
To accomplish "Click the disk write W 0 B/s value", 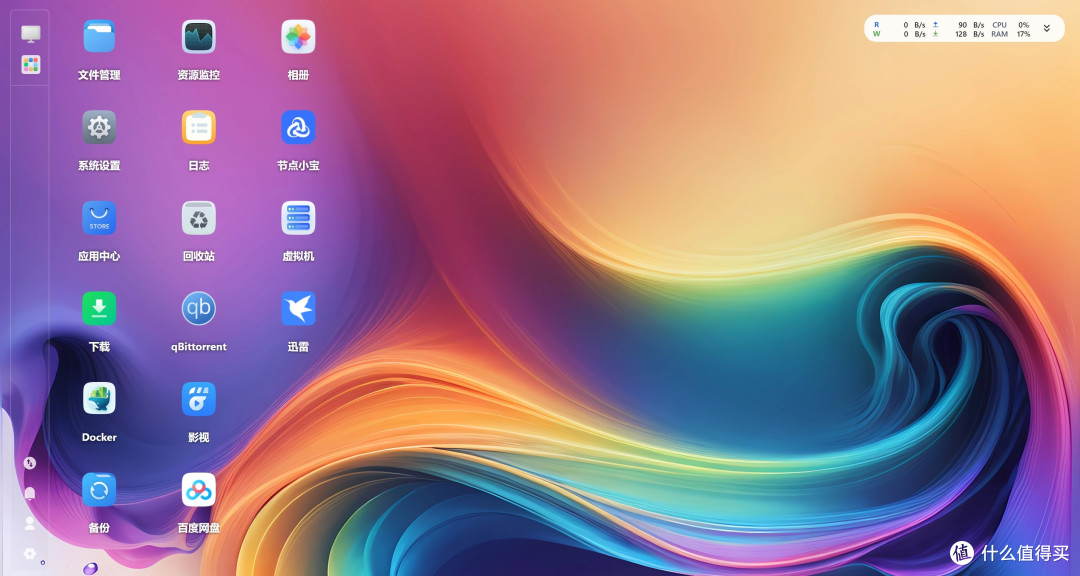I will pos(900,34).
